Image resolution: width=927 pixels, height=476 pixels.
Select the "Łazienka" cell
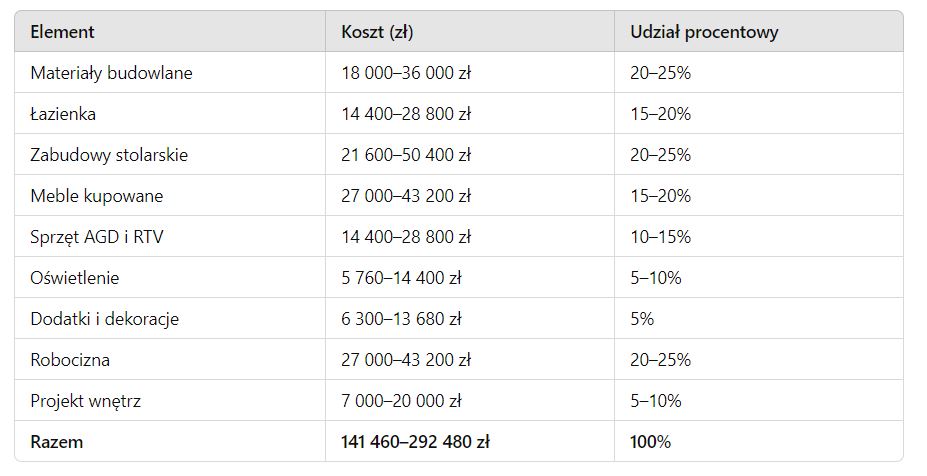pyautogui.click(x=63, y=114)
